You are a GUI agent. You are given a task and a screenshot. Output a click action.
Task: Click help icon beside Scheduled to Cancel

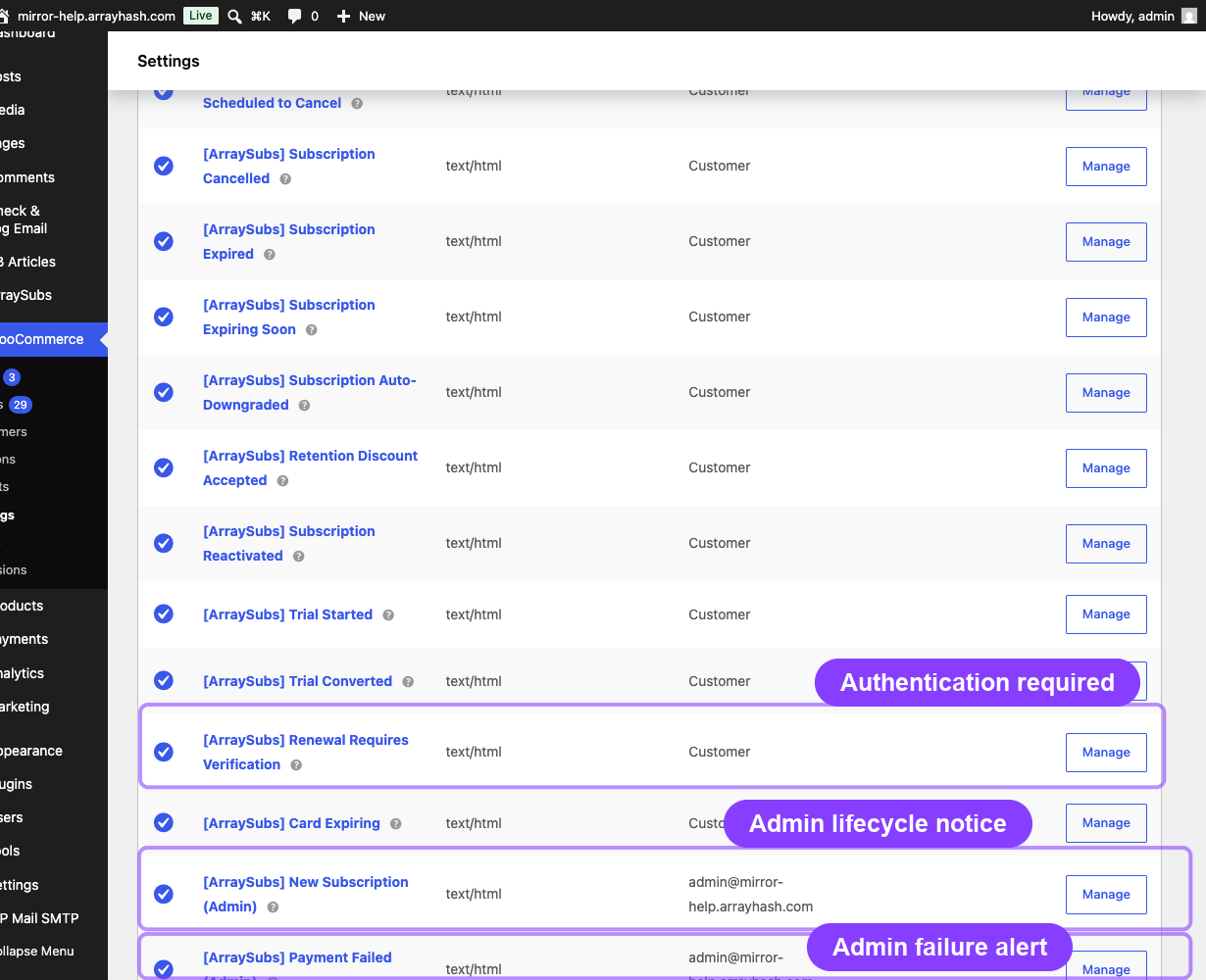click(357, 104)
